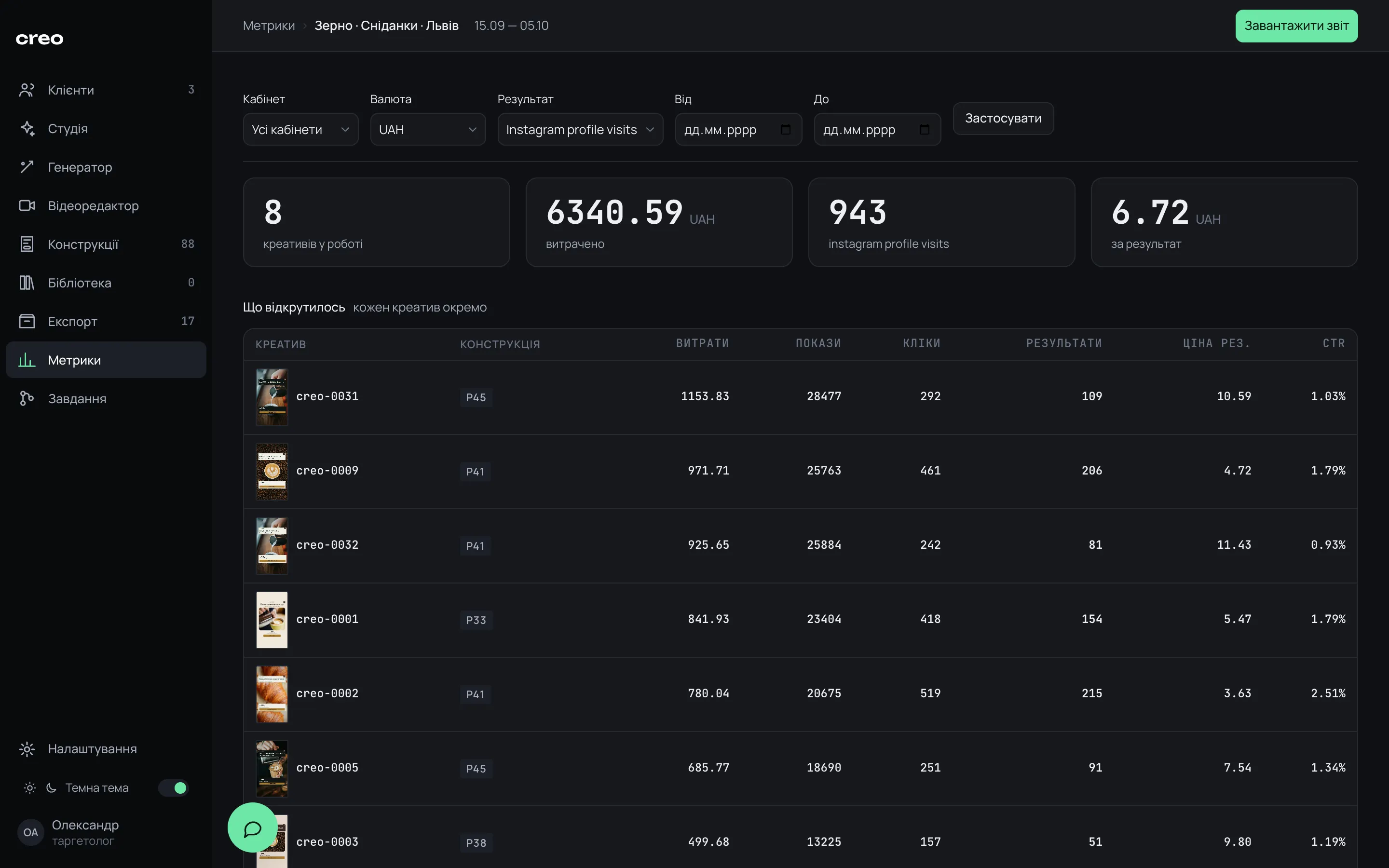Click the Генератор magic wand icon

27,167
